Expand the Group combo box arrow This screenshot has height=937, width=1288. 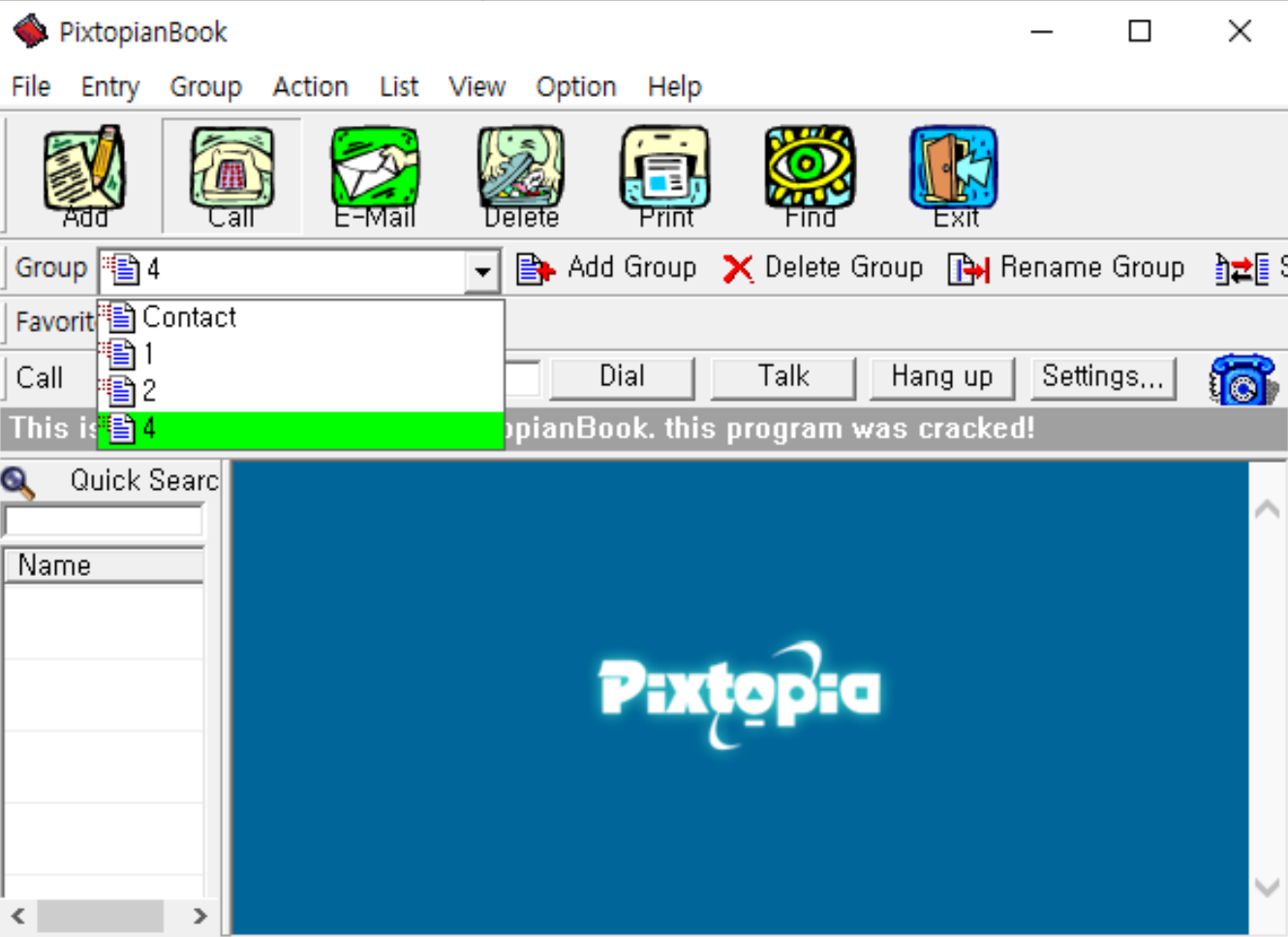click(x=481, y=271)
